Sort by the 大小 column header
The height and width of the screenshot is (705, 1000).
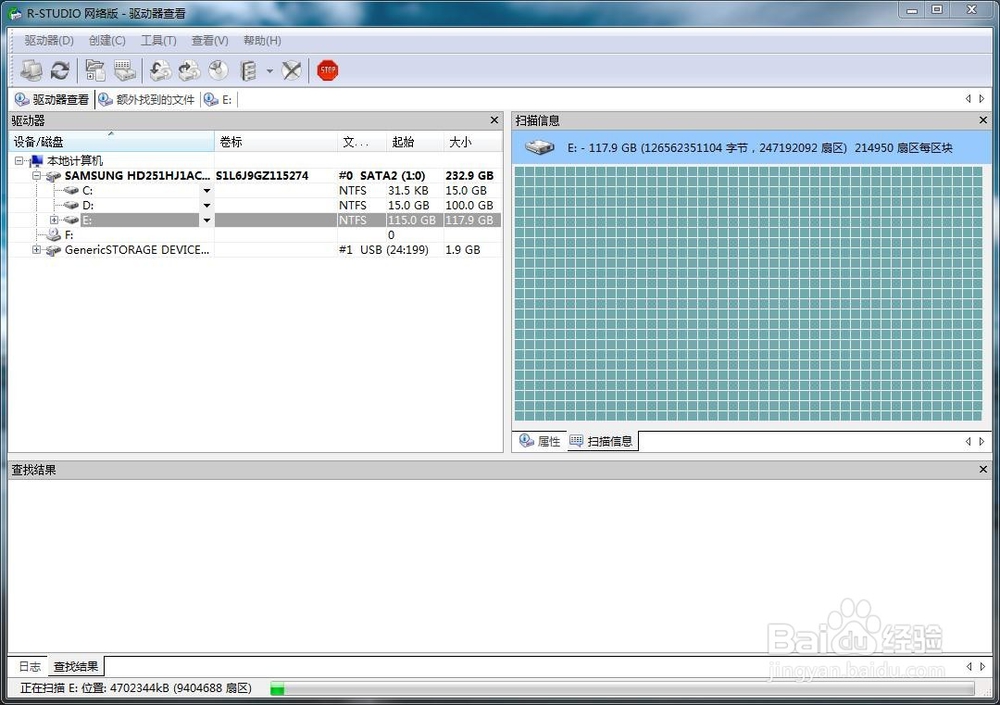coord(472,142)
